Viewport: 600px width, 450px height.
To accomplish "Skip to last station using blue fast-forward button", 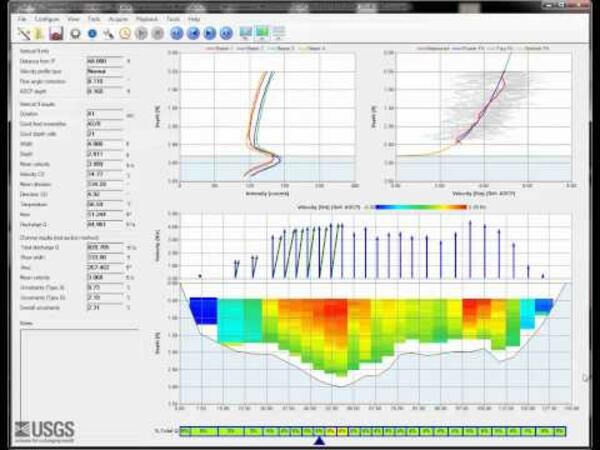I will tap(226, 33).
